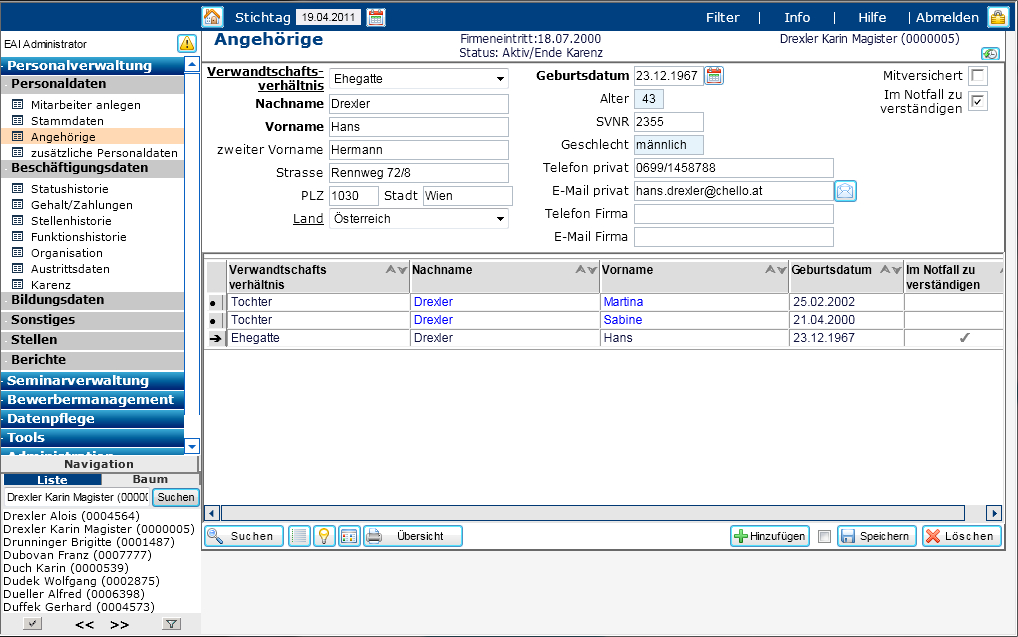
Task: Click the yellow warning triangle icon
Action: point(187,44)
